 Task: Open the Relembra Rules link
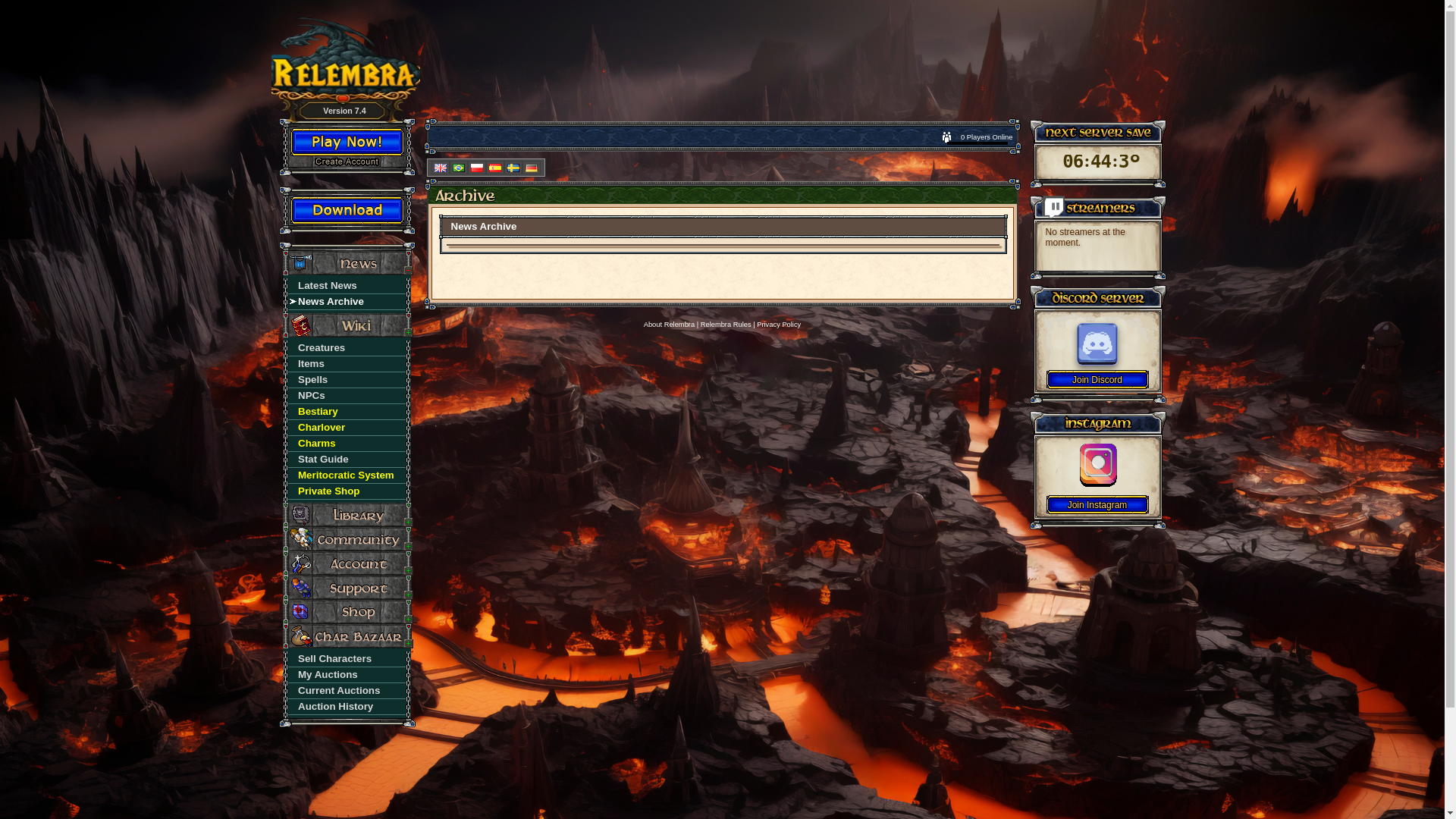[x=726, y=325]
